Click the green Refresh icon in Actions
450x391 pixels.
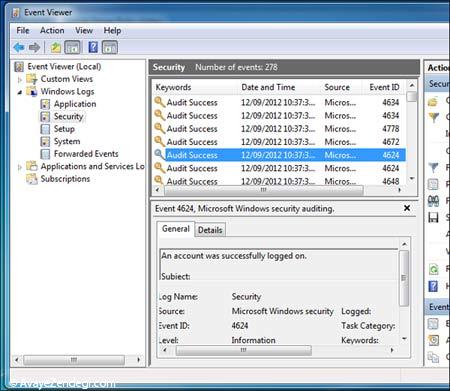(433, 269)
